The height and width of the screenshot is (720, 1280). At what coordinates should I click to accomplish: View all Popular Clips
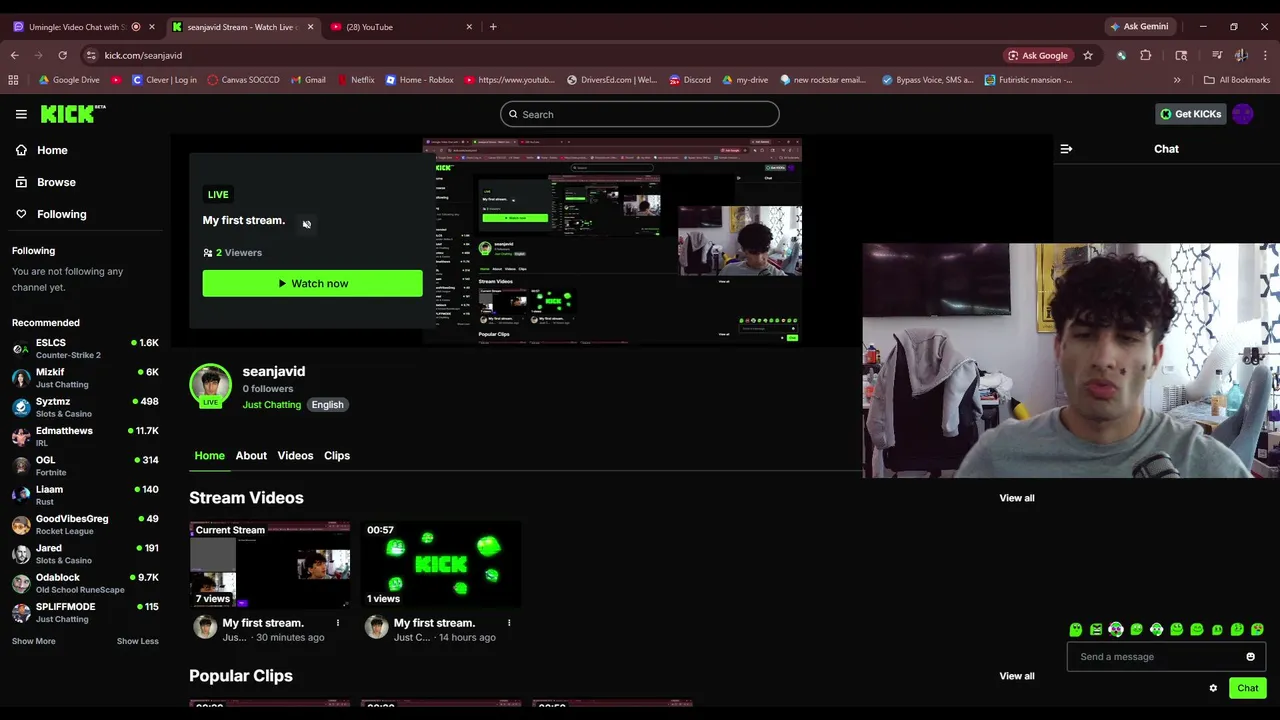[1017, 676]
